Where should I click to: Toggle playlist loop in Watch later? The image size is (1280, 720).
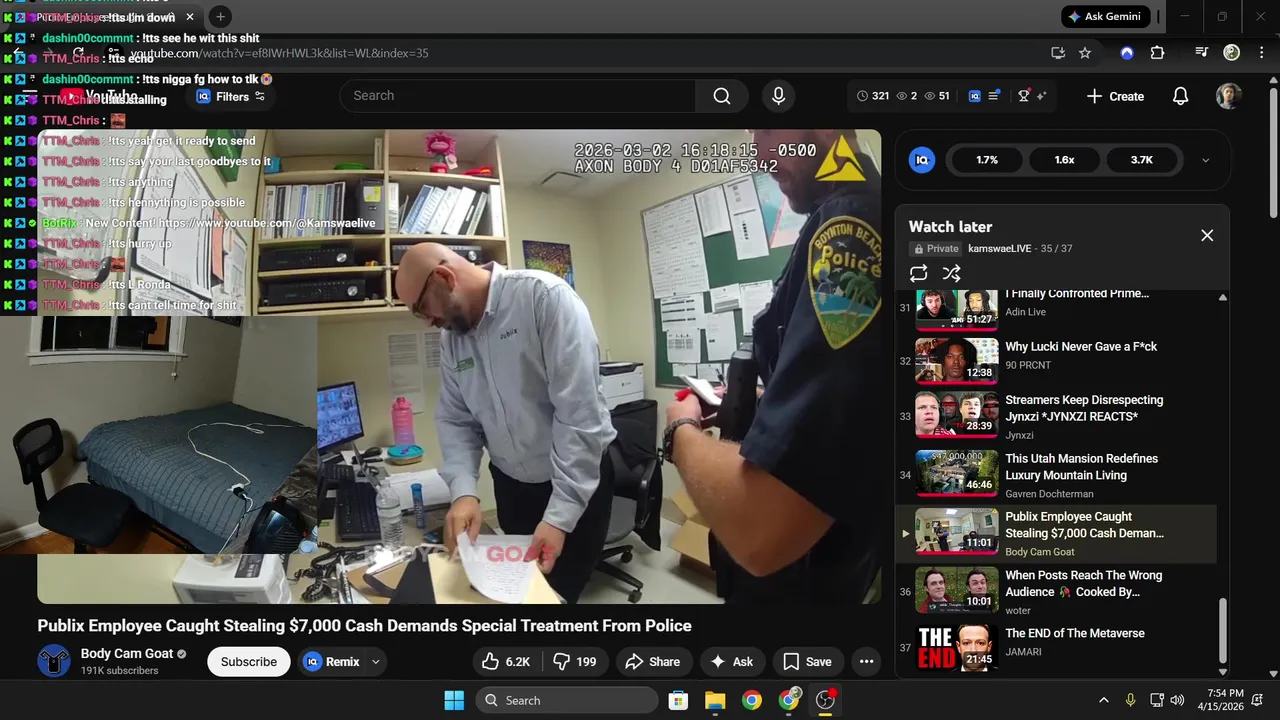919,273
